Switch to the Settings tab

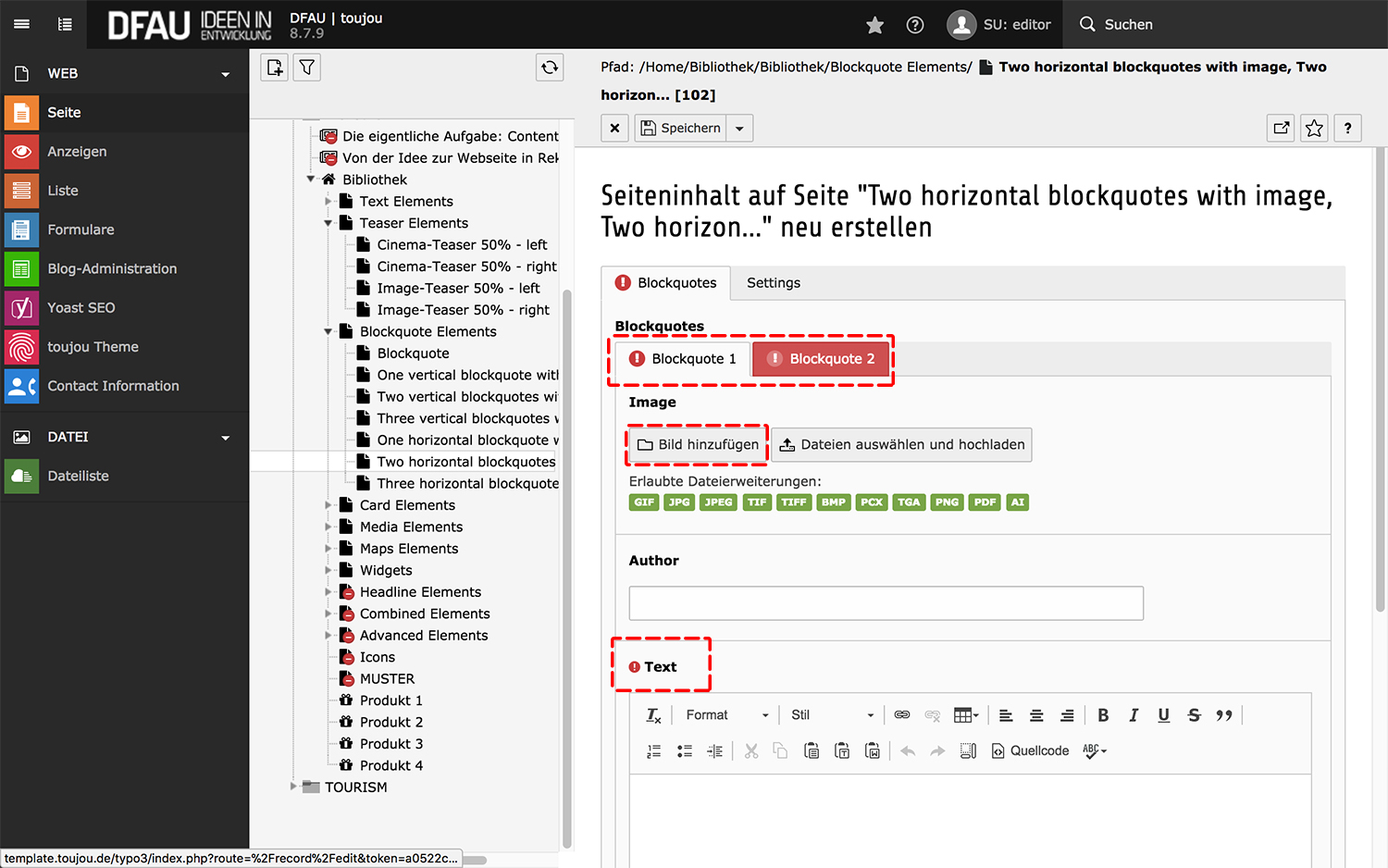pyautogui.click(x=774, y=283)
